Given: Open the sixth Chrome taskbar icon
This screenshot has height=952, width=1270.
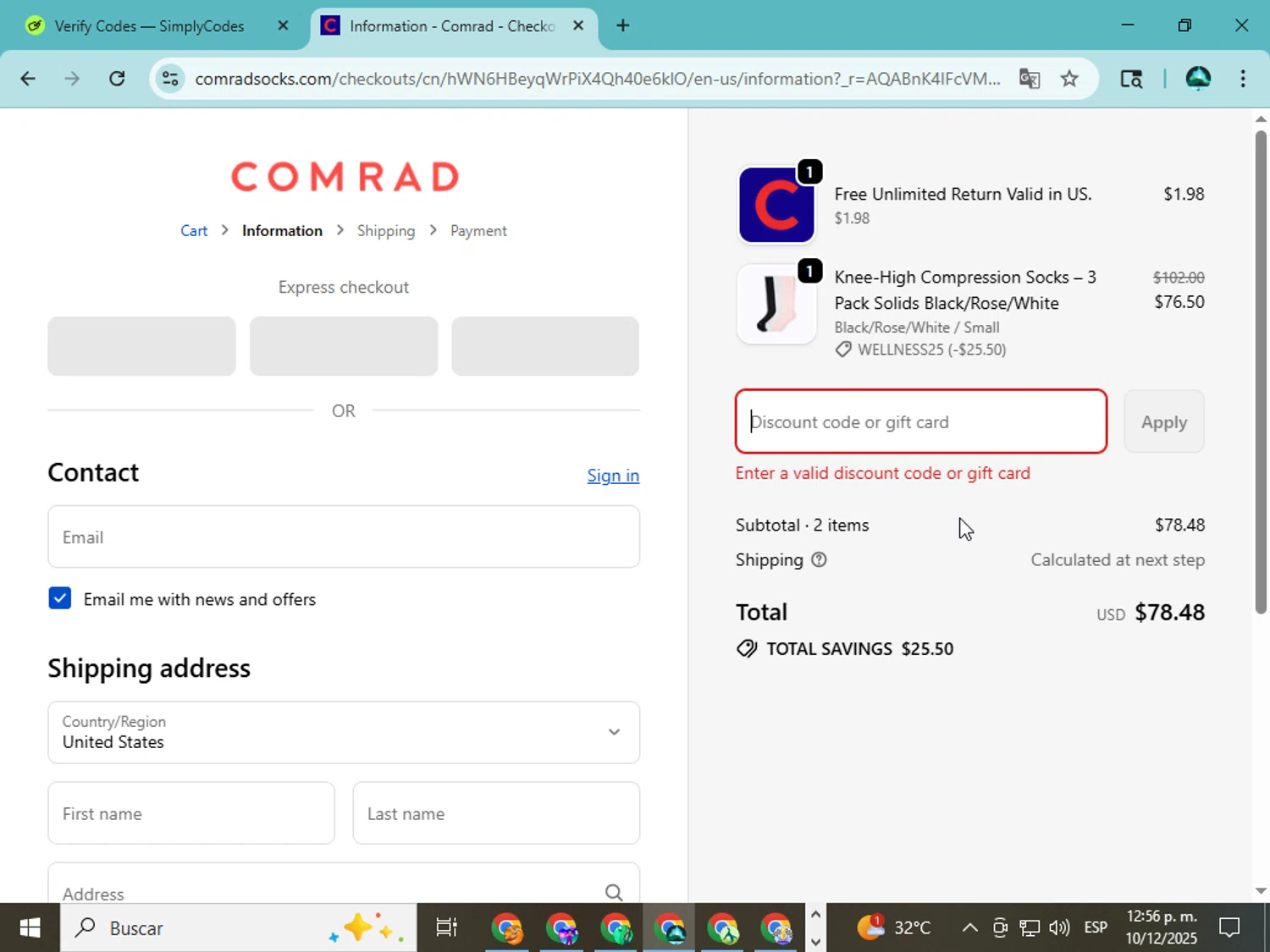Looking at the screenshot, I should (x=776, y=928).
